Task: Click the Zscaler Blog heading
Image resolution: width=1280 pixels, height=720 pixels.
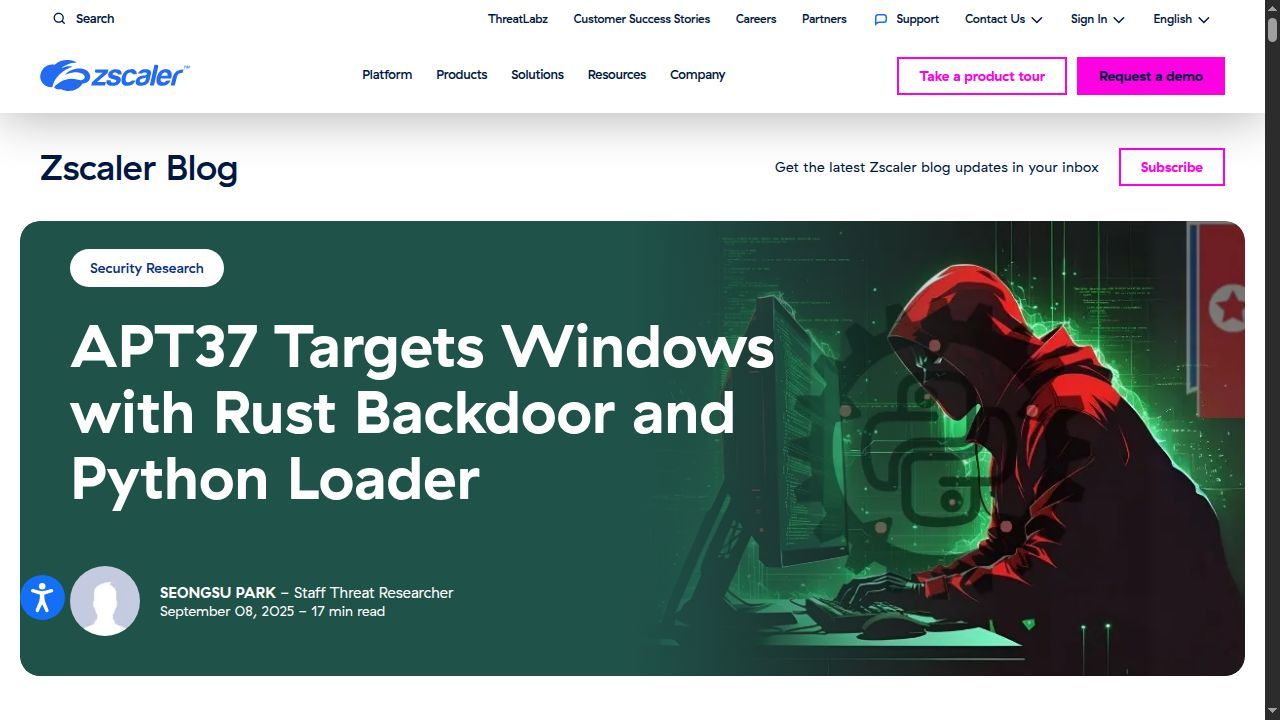Action: point(139,168)
